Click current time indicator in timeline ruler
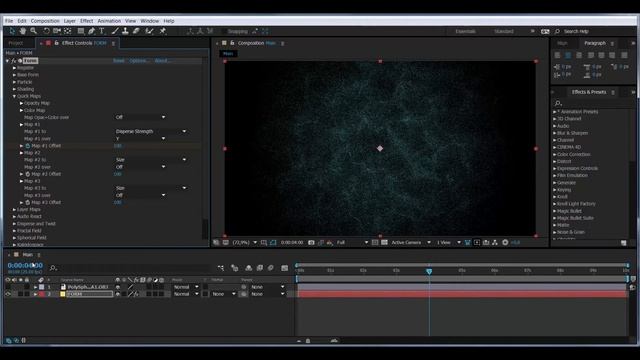640x360 pixels. pos(429,271)
